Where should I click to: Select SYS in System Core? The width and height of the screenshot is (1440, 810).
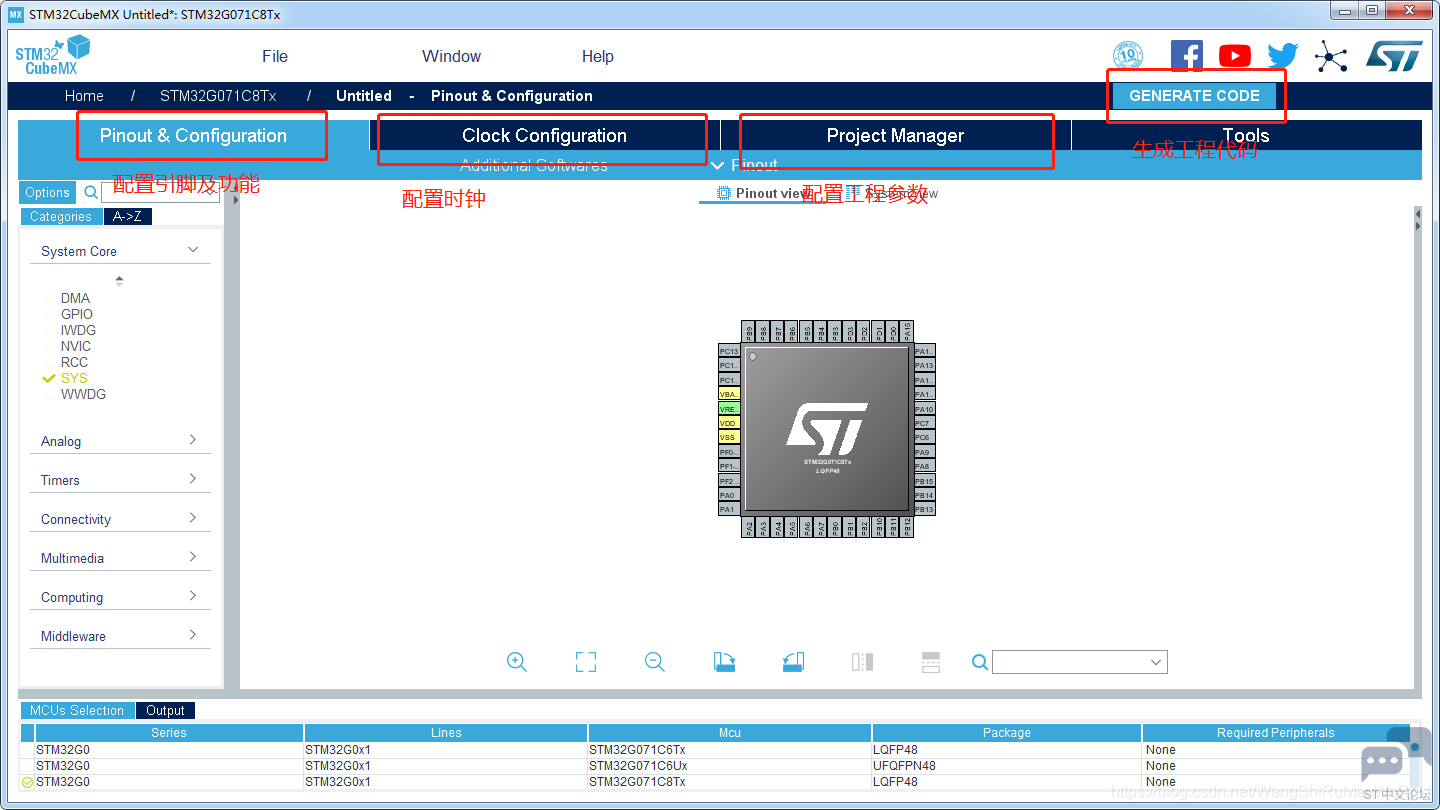(x=74, y=378)
